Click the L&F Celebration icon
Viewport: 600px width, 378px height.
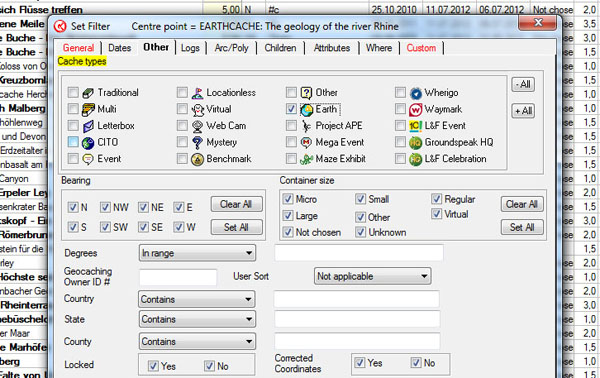pyautogui.click(x=416, y=159)
